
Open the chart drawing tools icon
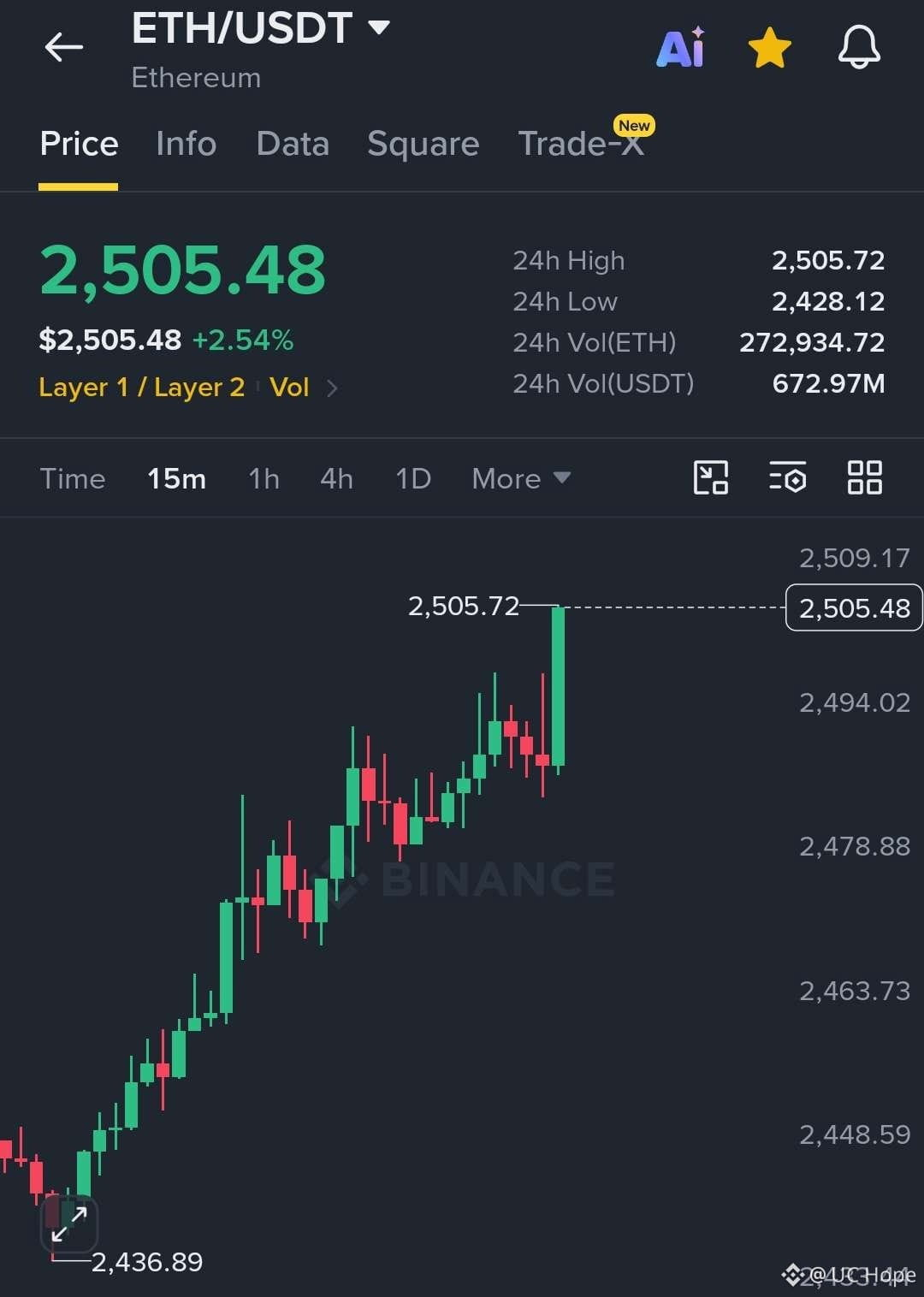710,477
